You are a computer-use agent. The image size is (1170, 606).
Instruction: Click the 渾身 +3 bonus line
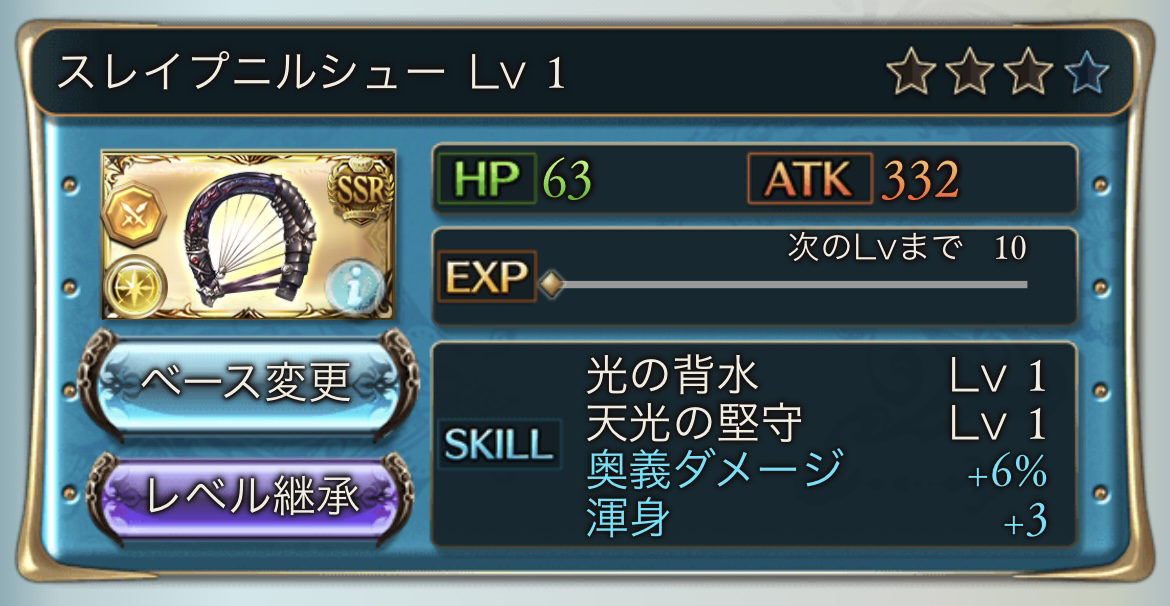(816, 519)
